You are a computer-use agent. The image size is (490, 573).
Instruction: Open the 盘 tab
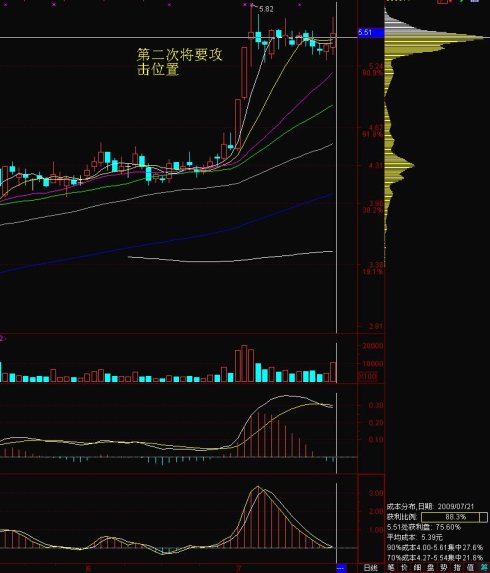(430, 568)
